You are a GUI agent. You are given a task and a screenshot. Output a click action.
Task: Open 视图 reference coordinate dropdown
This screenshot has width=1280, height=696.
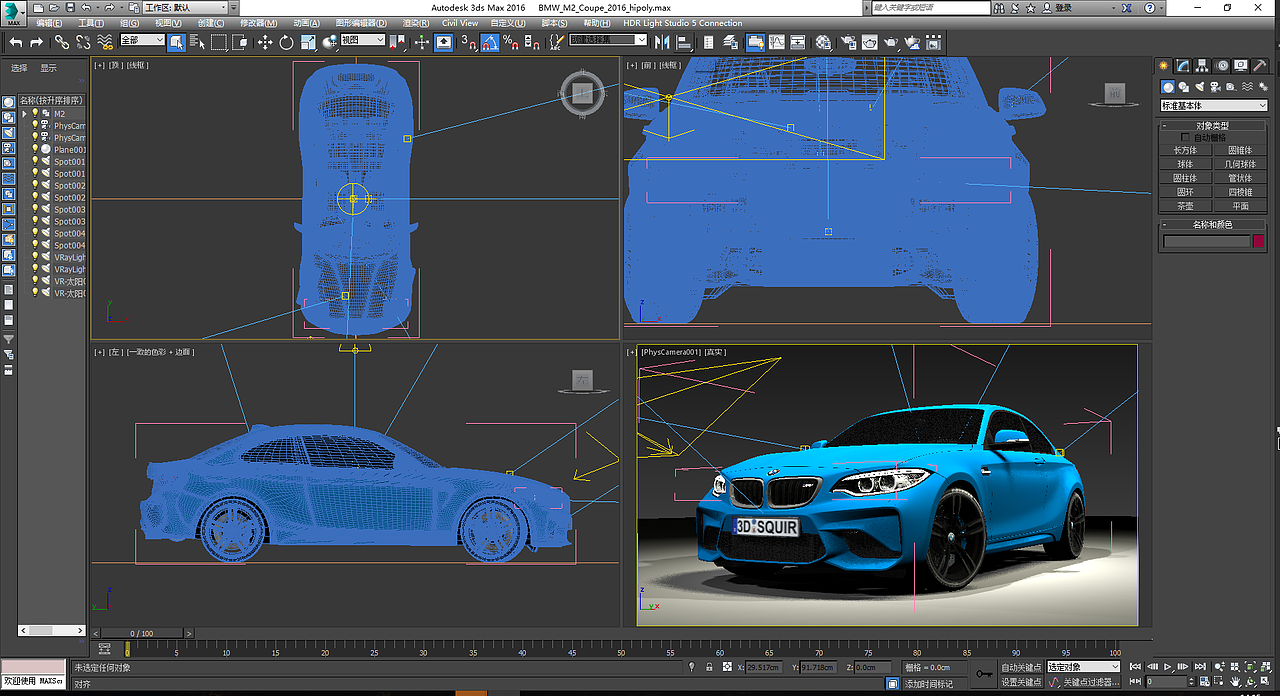[x=362, y=40]
